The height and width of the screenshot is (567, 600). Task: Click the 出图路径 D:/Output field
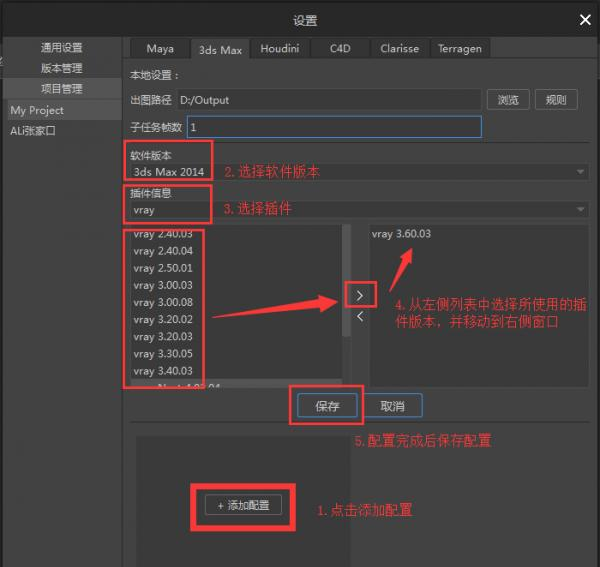(329, 100)
